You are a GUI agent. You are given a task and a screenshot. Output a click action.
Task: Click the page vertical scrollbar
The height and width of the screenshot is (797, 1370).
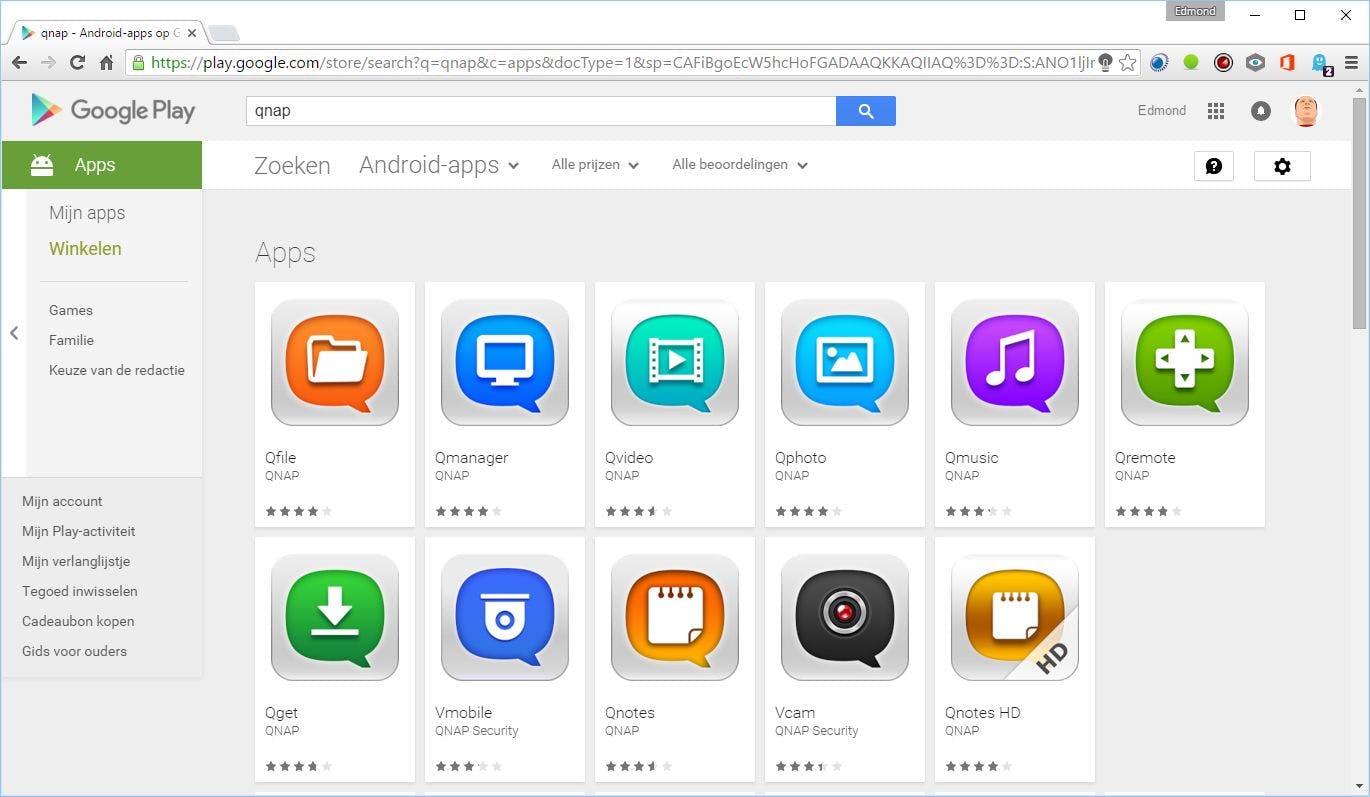coord(1359,213)
